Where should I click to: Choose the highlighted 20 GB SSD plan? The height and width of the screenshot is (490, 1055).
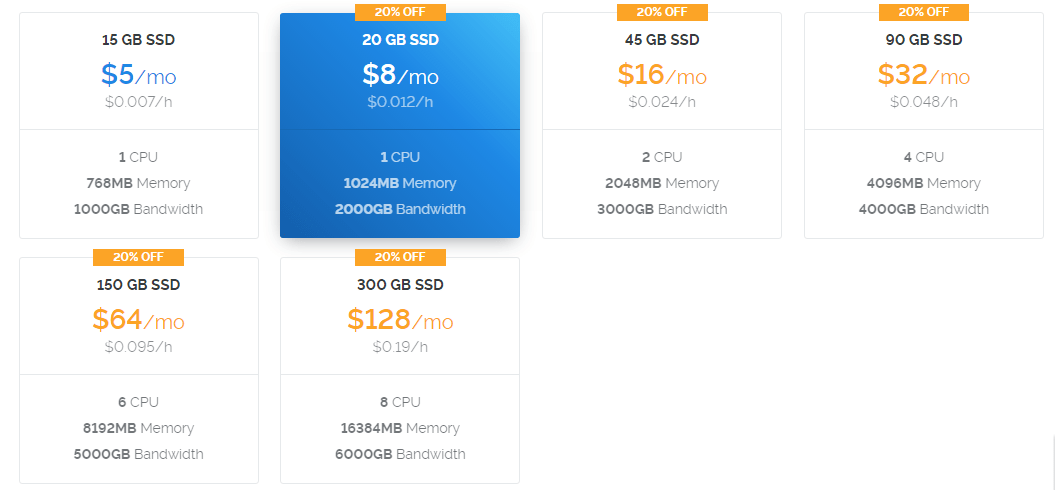coord(400,125)
